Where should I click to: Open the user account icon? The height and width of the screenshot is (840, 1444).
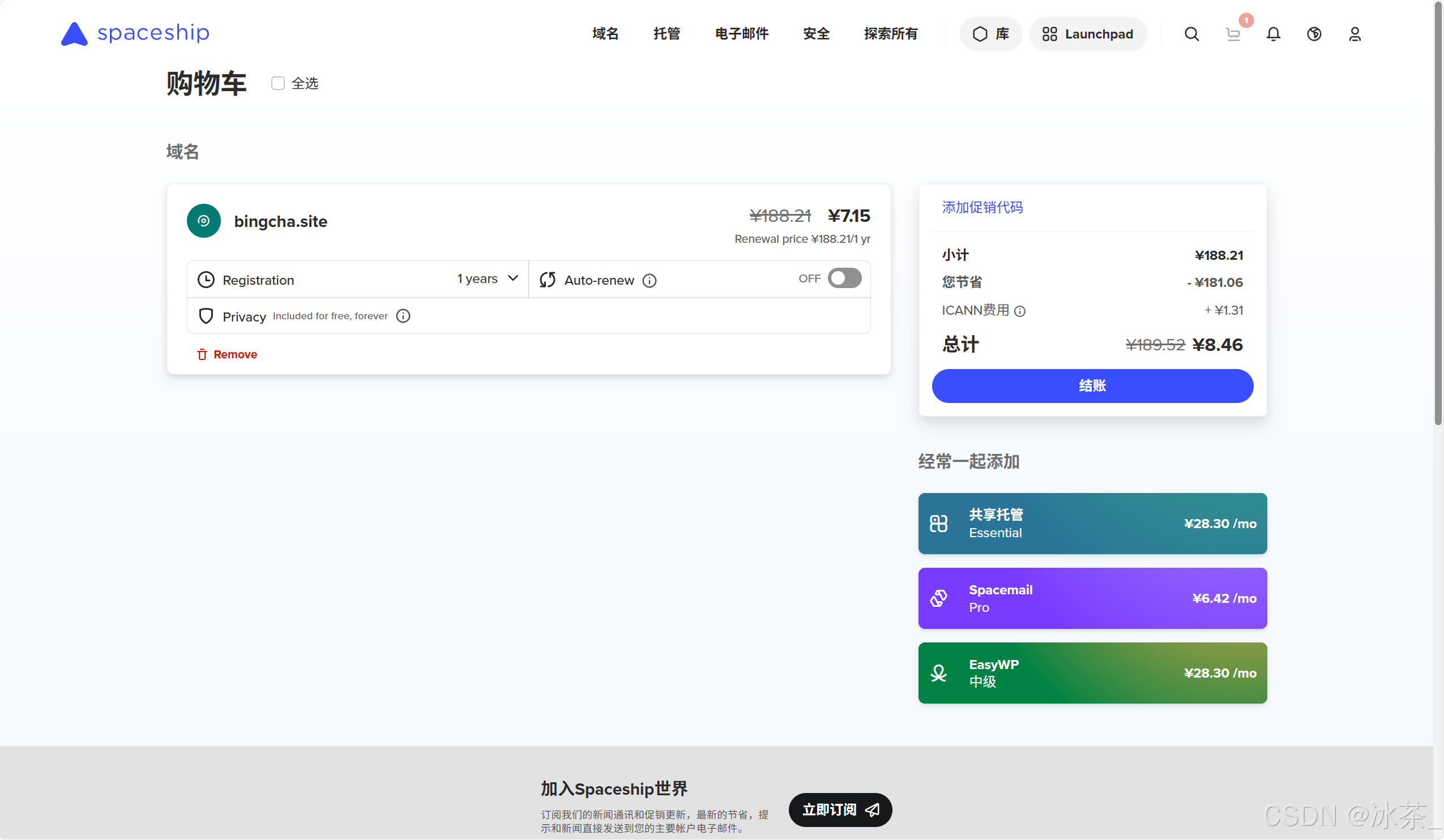click(1355, 34)
